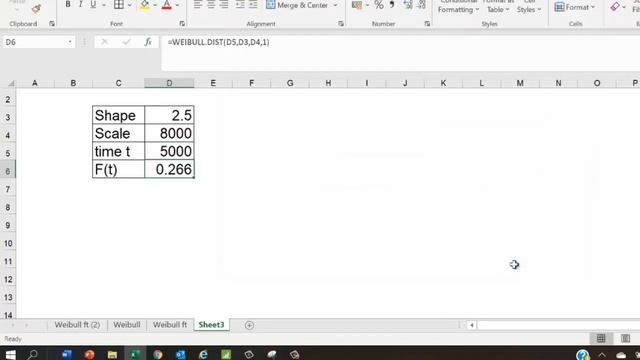The height and width of the screenshot is (360, 640).
Task: Add a new sheet with plus button
Action: click(x=249, y=325)
